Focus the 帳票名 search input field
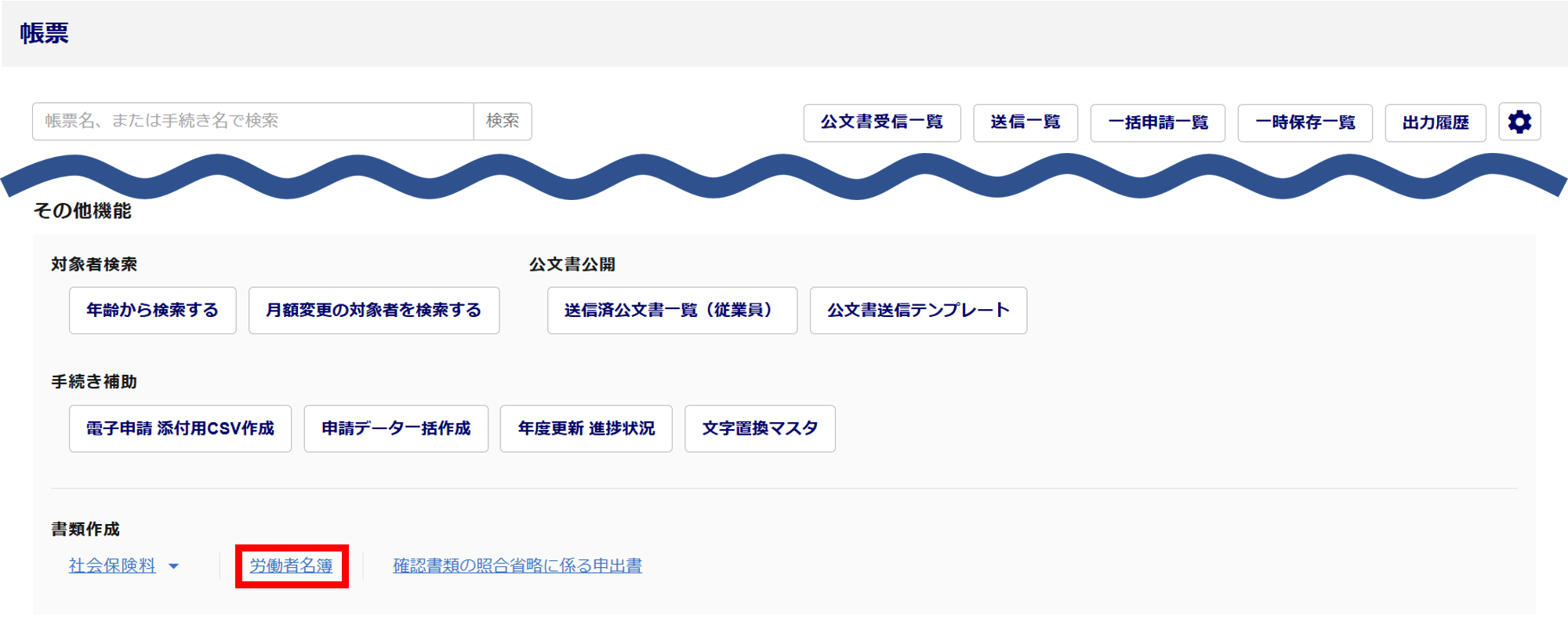Screen dimensions: 1568x637 (x=252, y=122)
